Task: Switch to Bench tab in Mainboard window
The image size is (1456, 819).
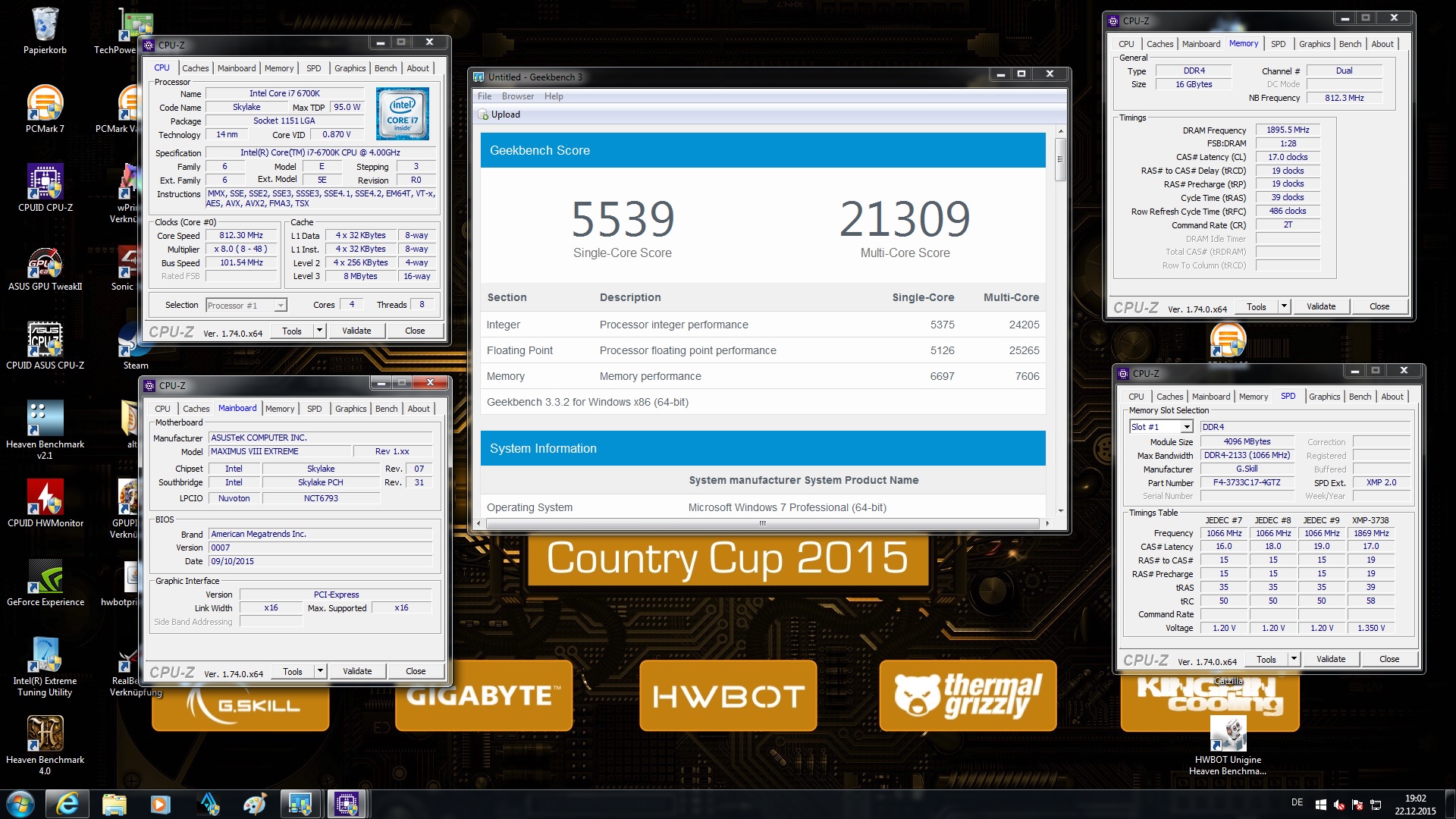Action: 386,409
